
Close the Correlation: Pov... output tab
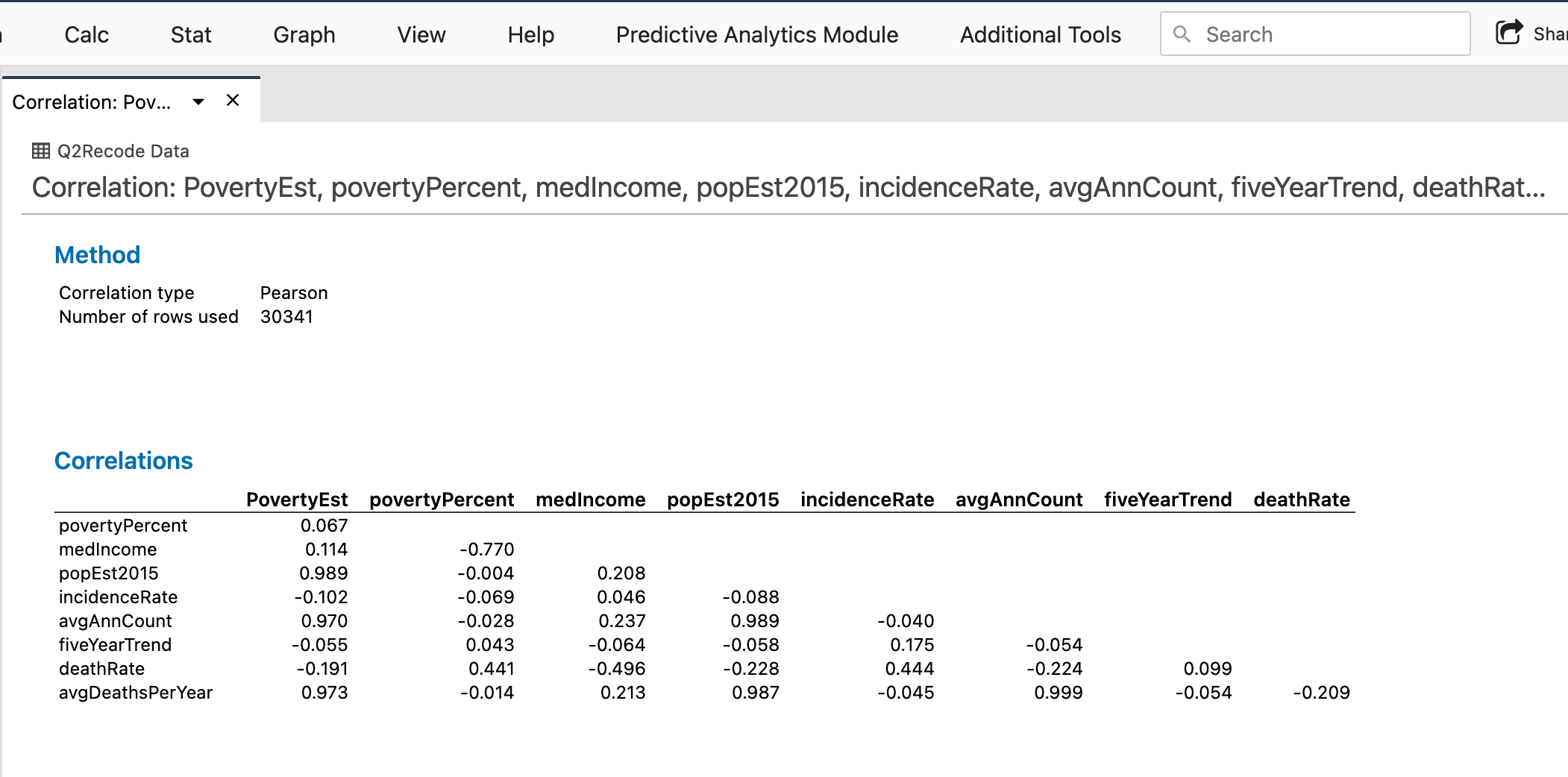(x=232, y=100)
